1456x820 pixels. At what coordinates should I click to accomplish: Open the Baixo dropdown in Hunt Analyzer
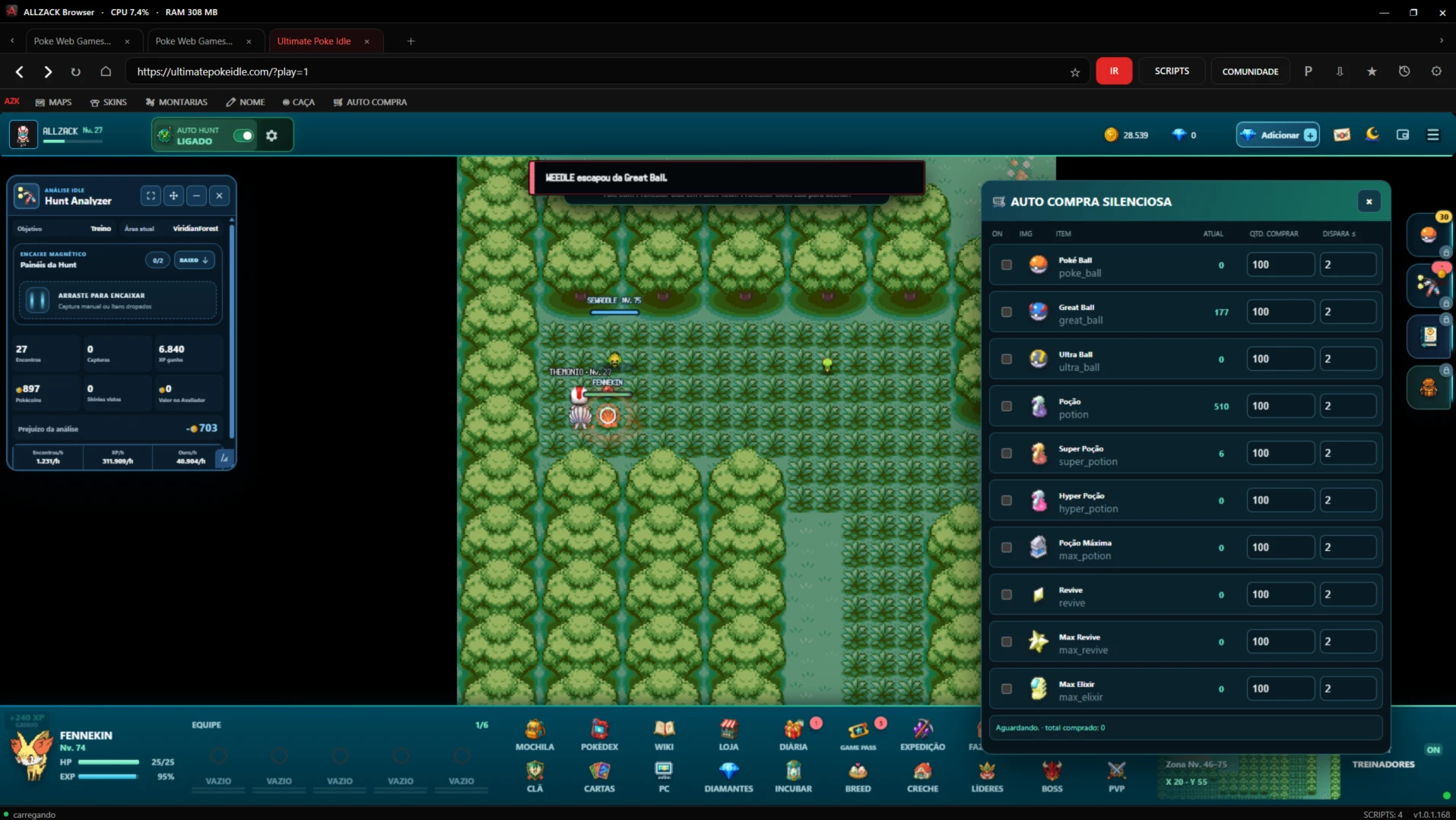[194, 260]
